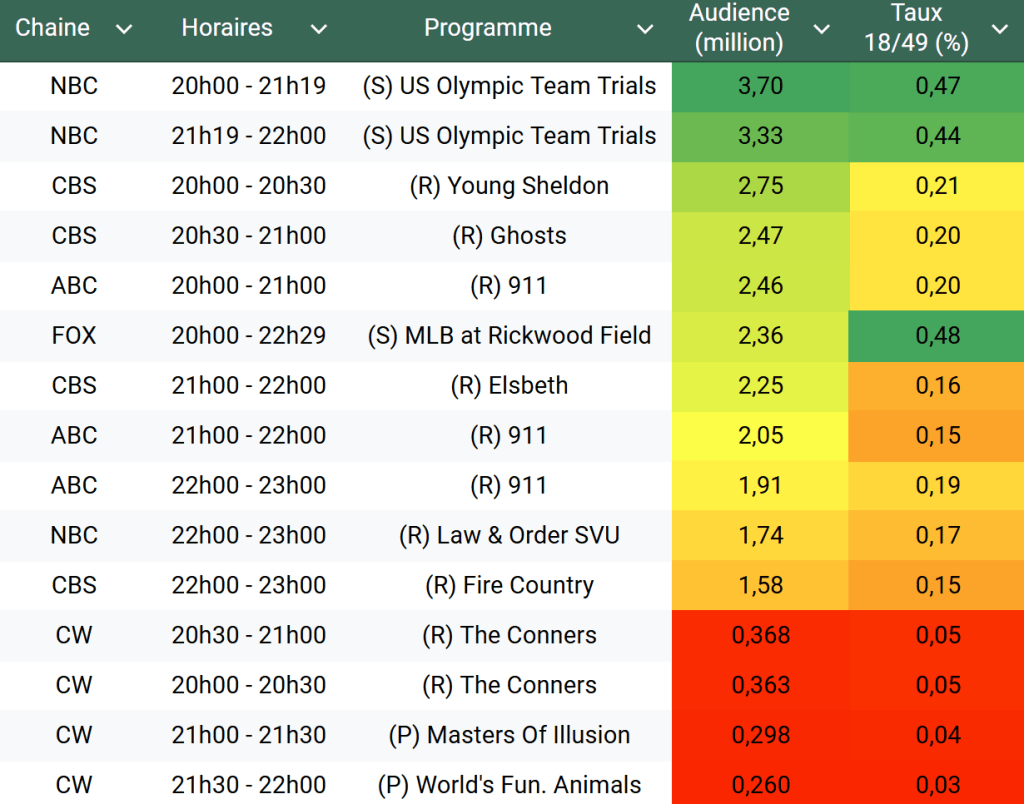1024x804 pixels.
Task: Open the Horaires column filter dropdown
Action: [318, 29]
